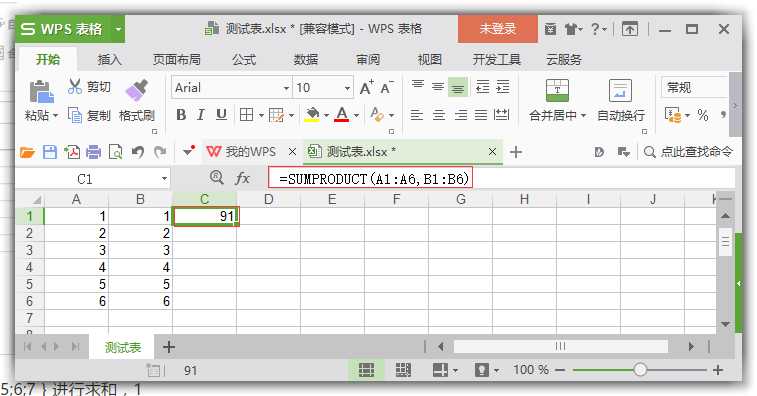Click the orange not-logged-in button
757x396 pixels.
point(497,29)
